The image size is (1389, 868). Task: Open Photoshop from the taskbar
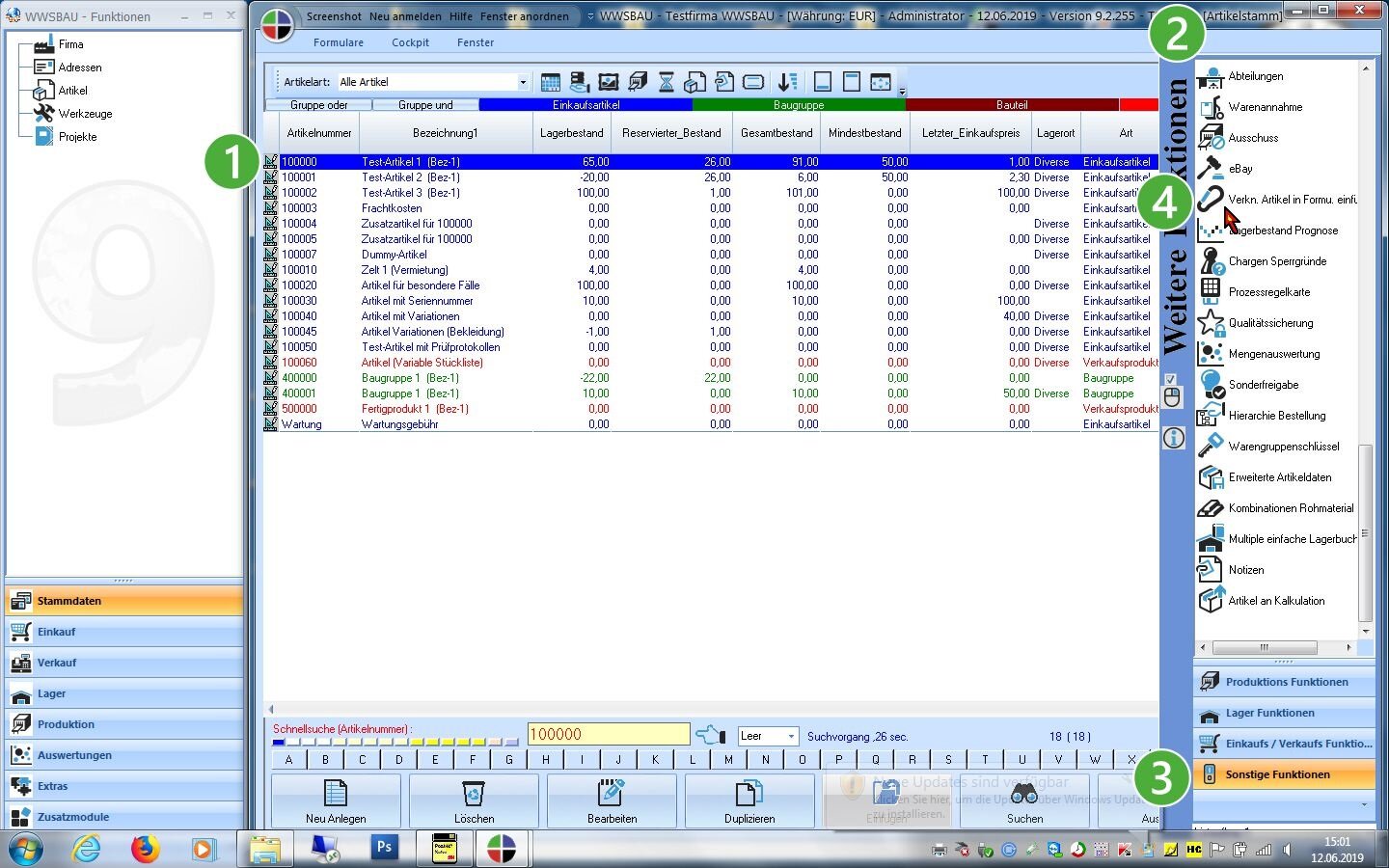click(x=384, y=849)
